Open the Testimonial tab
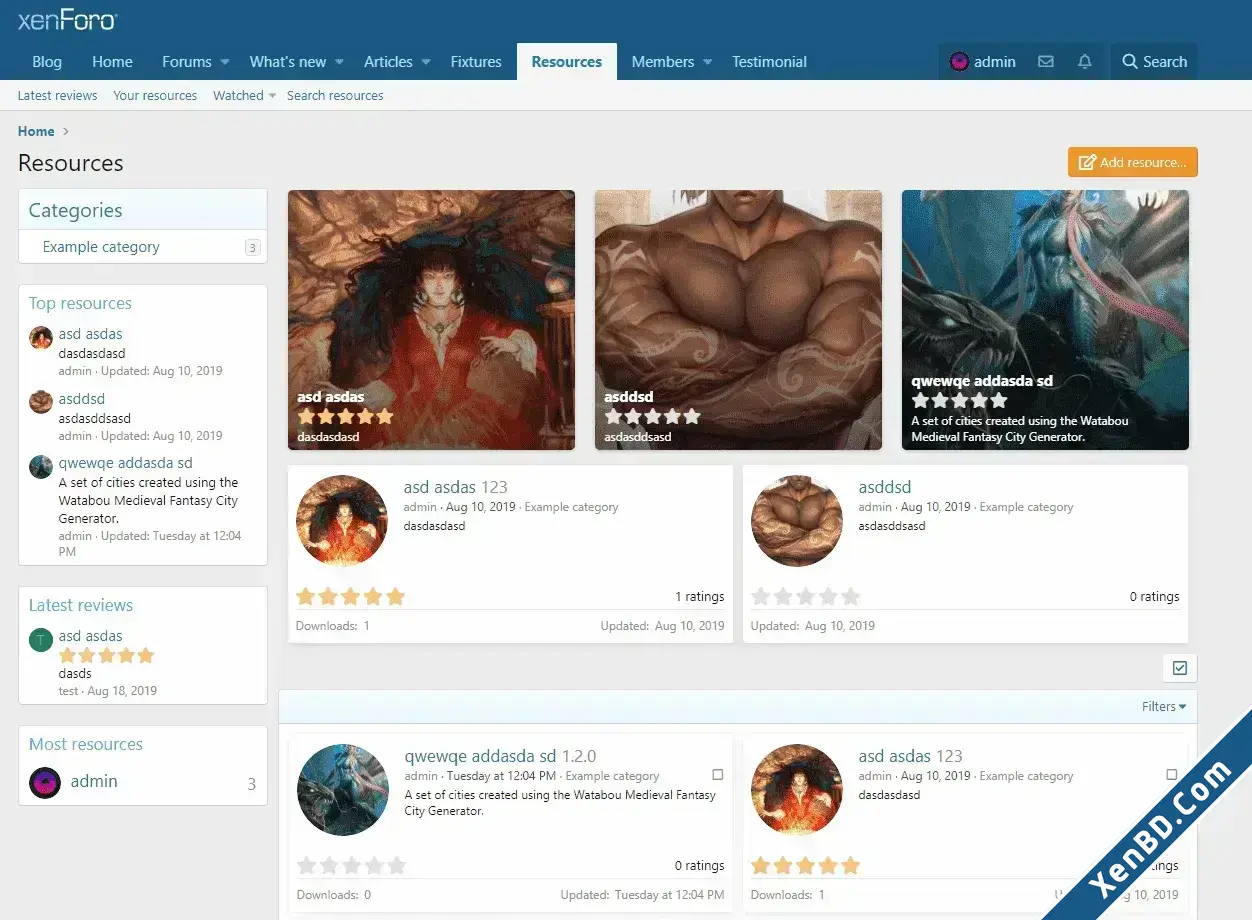Viewport: 1252px width, 920px height. click(x=769, y=62)
